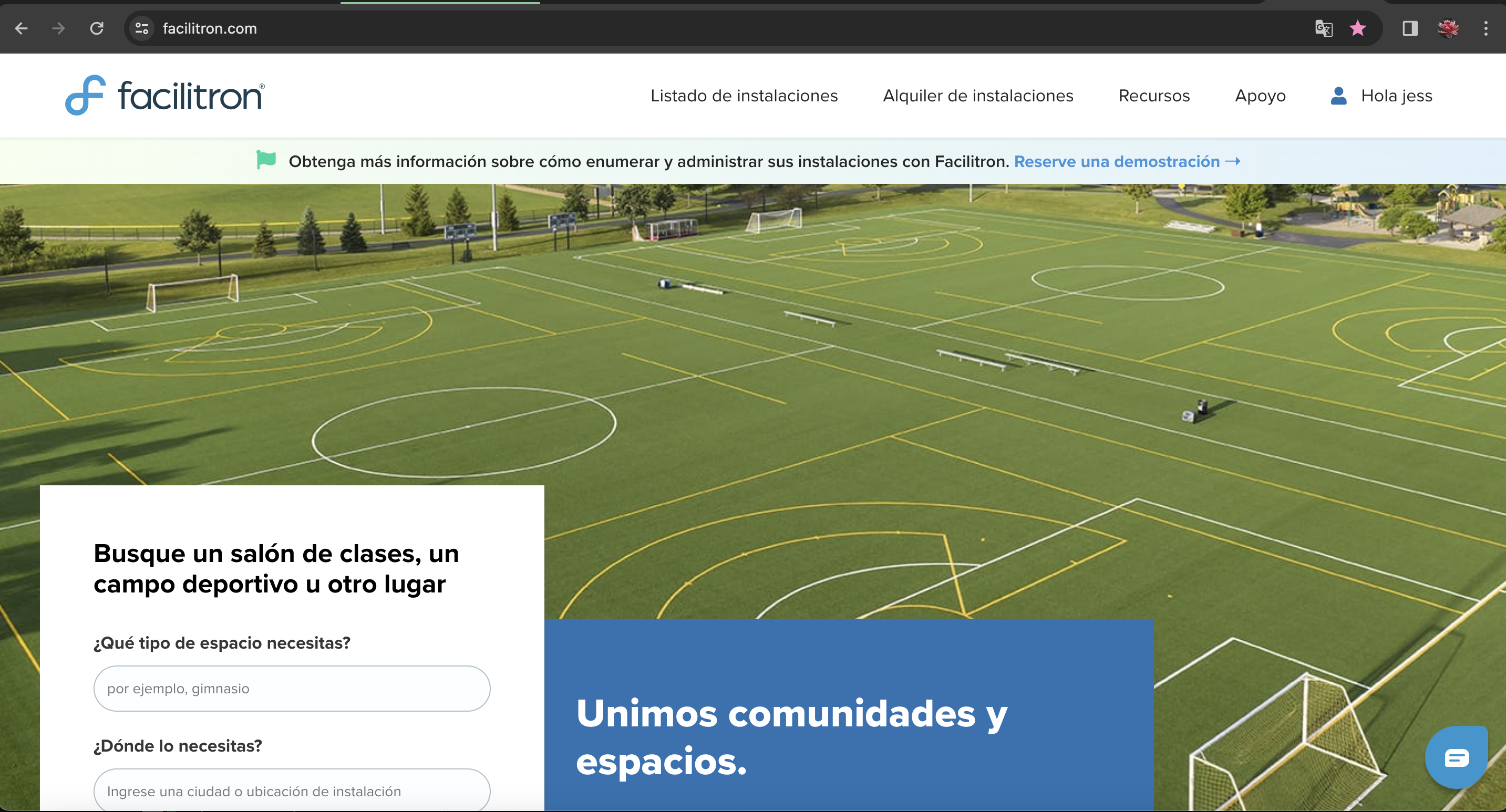
Task: View site information icon by URL
Action: (x=142, y=28)
